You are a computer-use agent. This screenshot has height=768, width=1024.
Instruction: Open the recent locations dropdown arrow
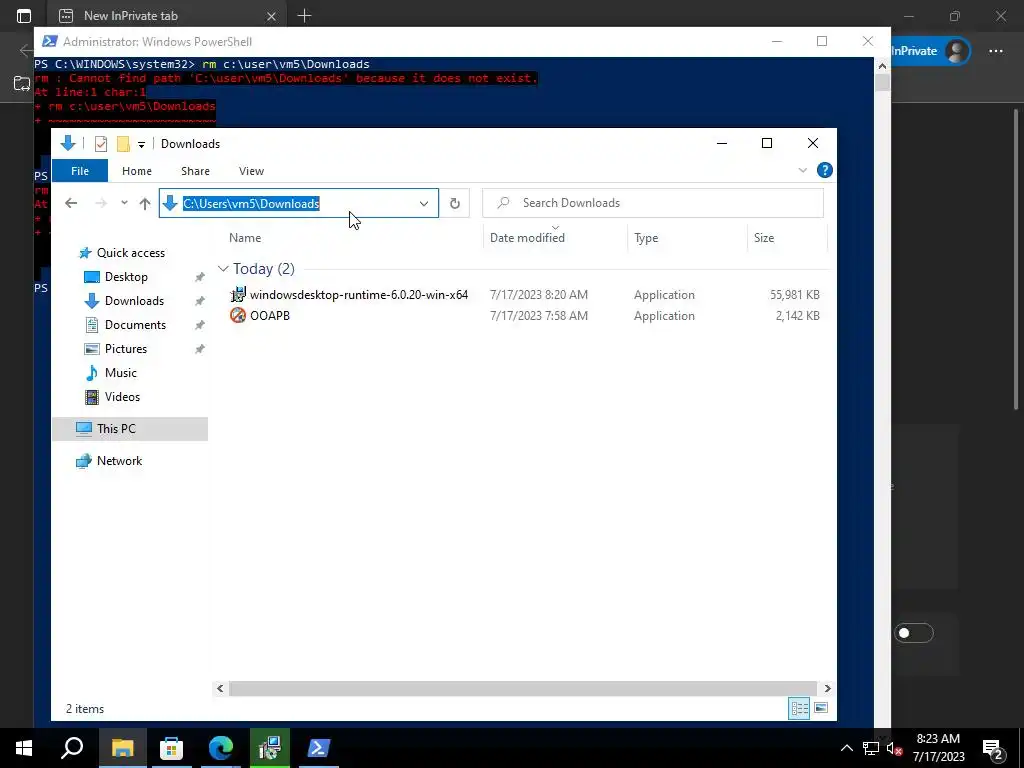click(x=124, y=203)
